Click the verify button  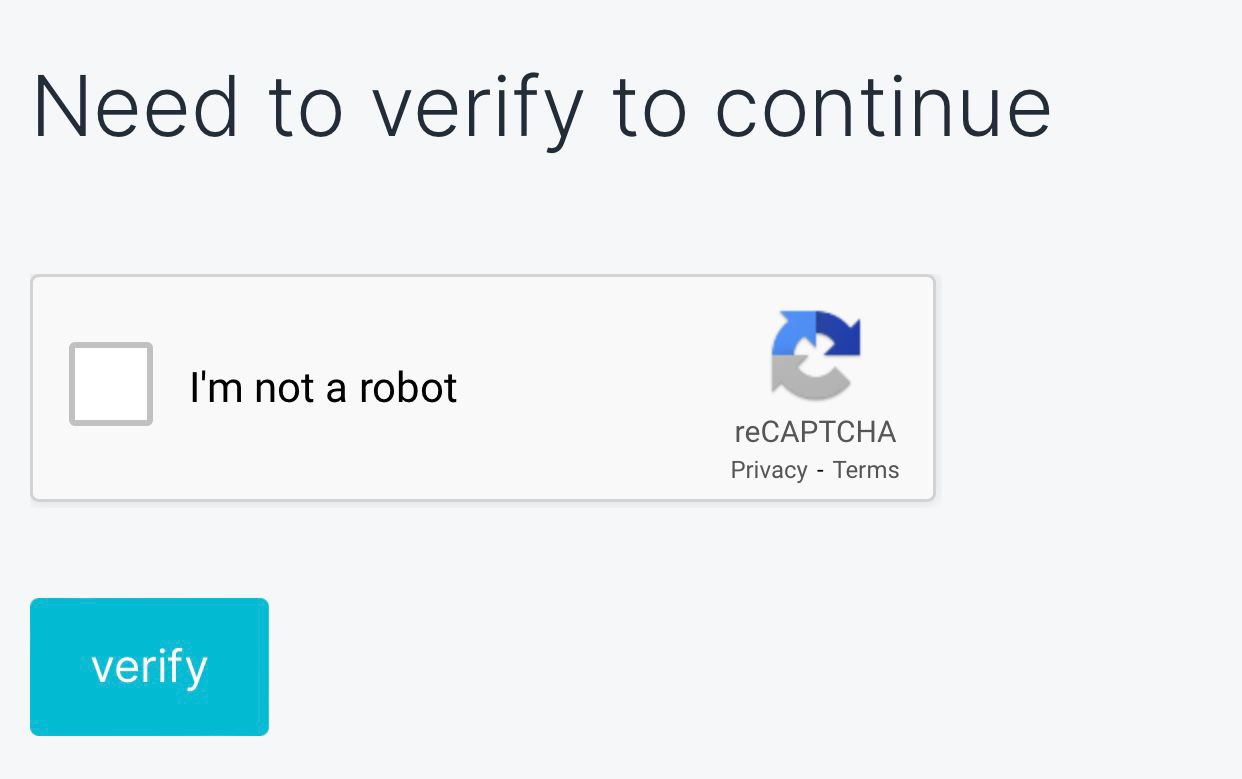pyautogui.click(x=149, y=666)
